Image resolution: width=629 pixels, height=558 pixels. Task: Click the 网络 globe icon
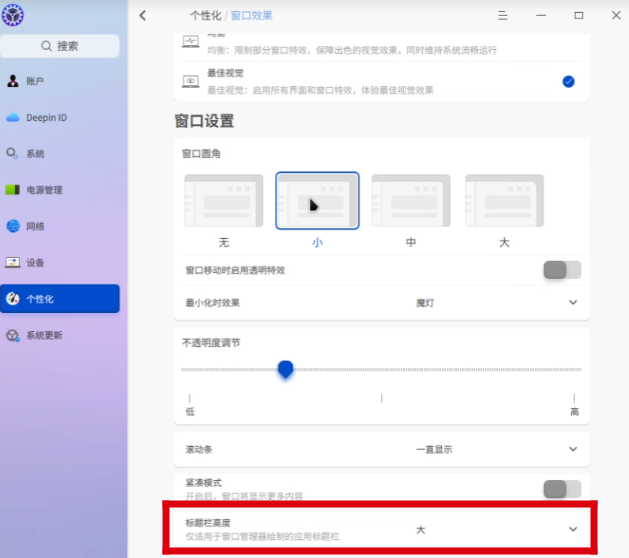point(13,226)
